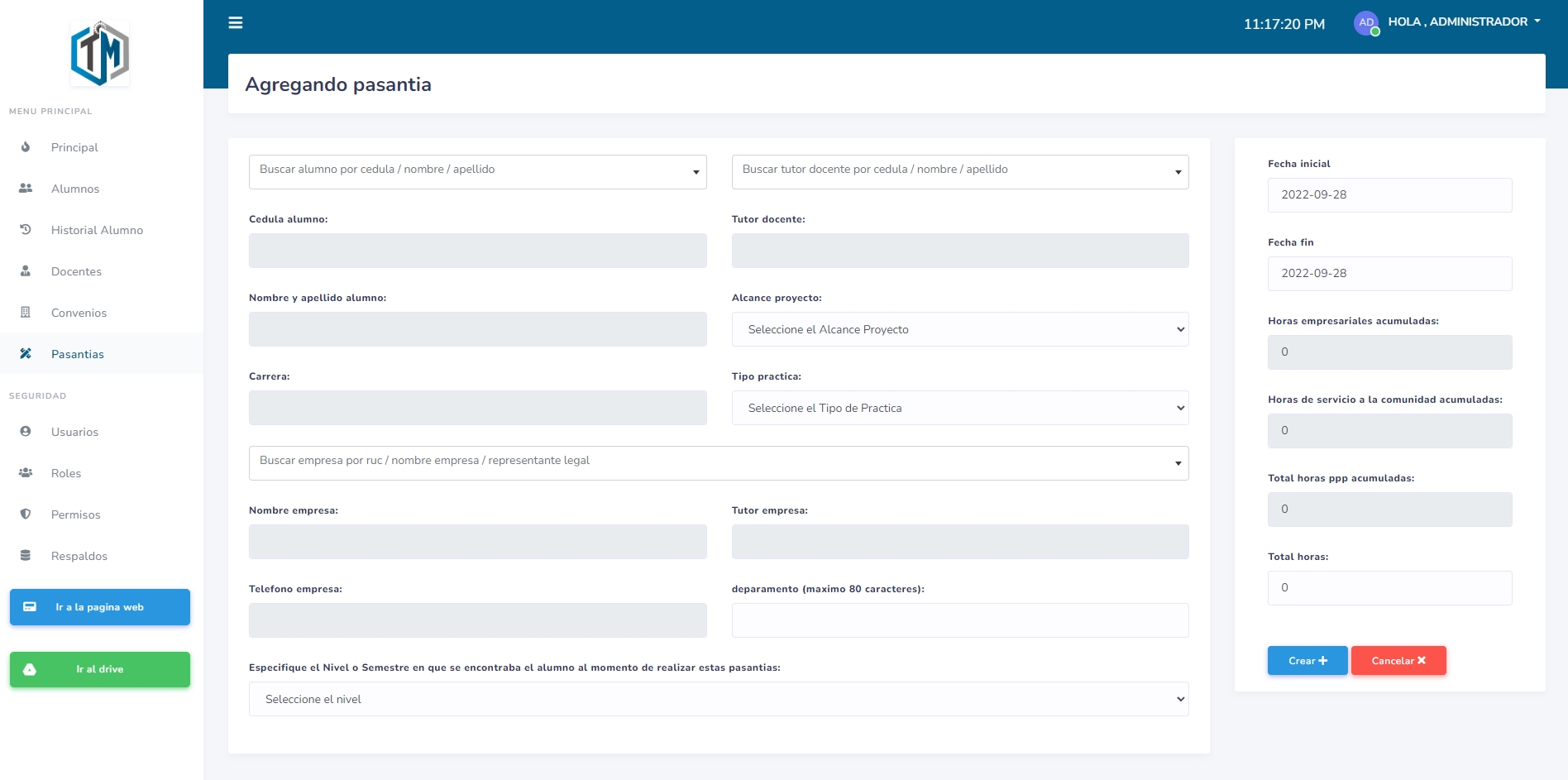Click the Crear button
The image size is (1568, 780).
[1307, 661]
